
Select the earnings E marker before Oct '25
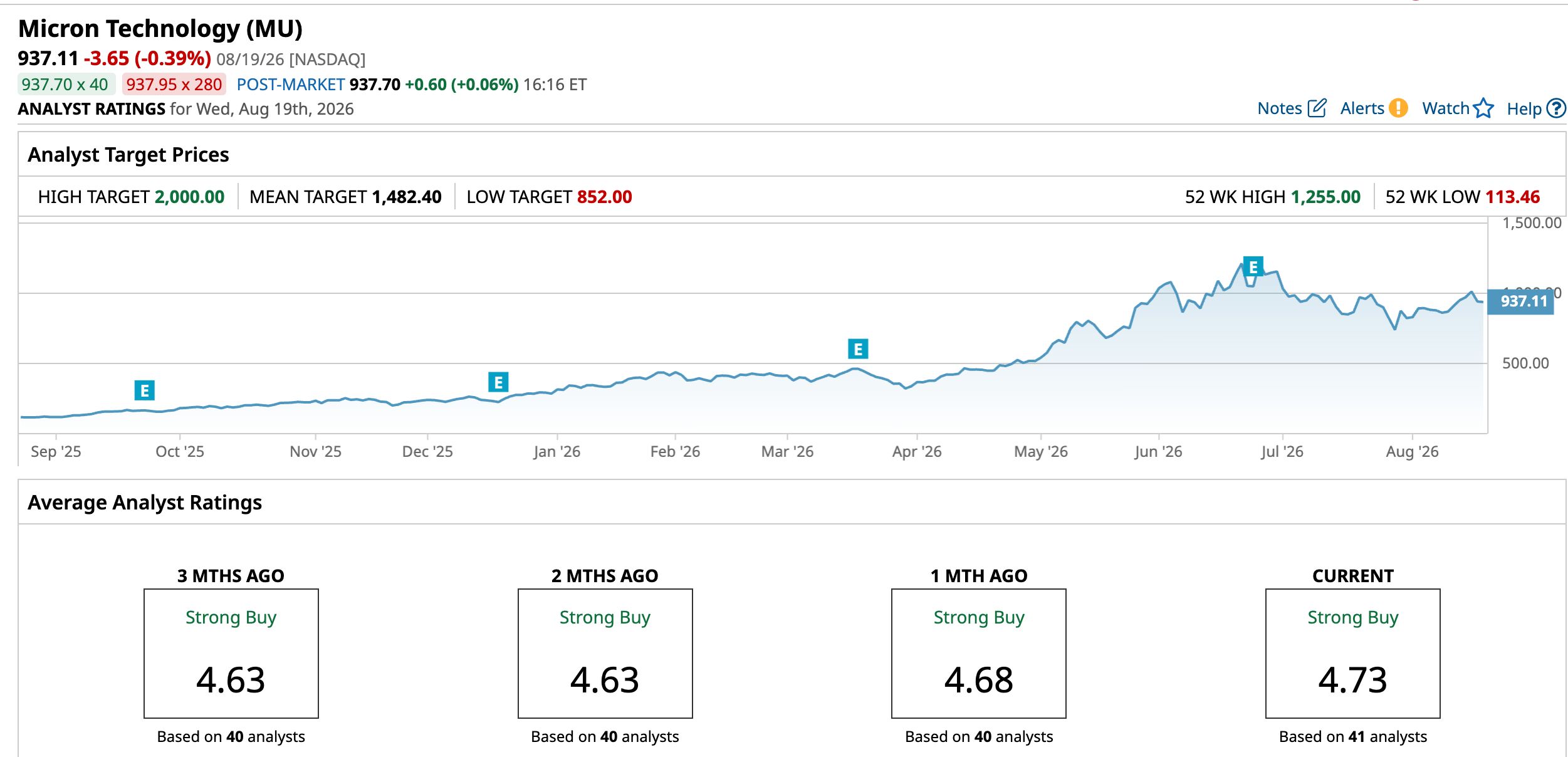click(x=145, y=390)
